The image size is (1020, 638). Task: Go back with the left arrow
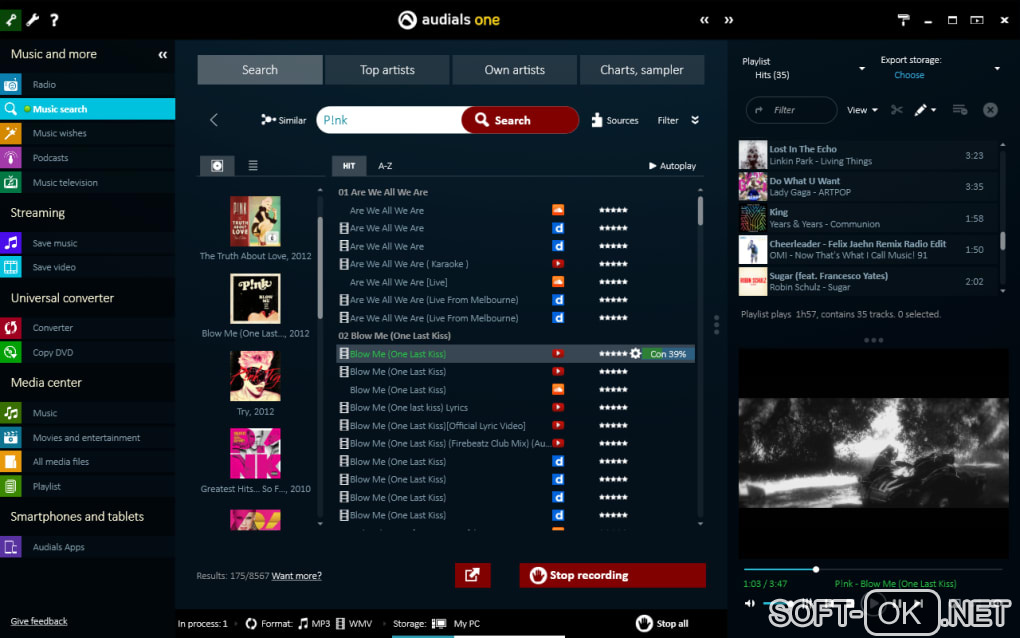214,120
